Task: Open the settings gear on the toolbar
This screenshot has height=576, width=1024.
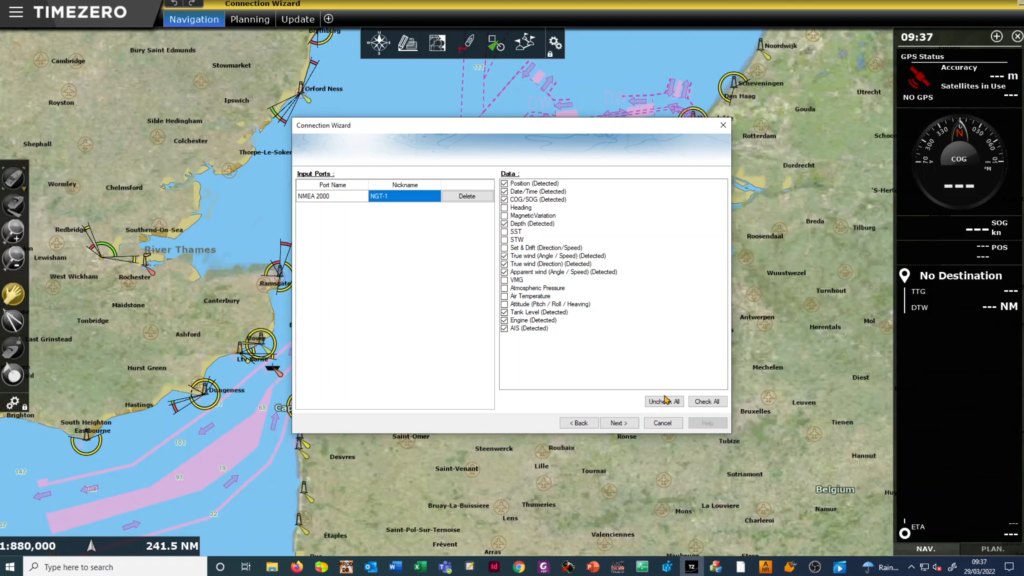Action: click(x=554, y=43)
